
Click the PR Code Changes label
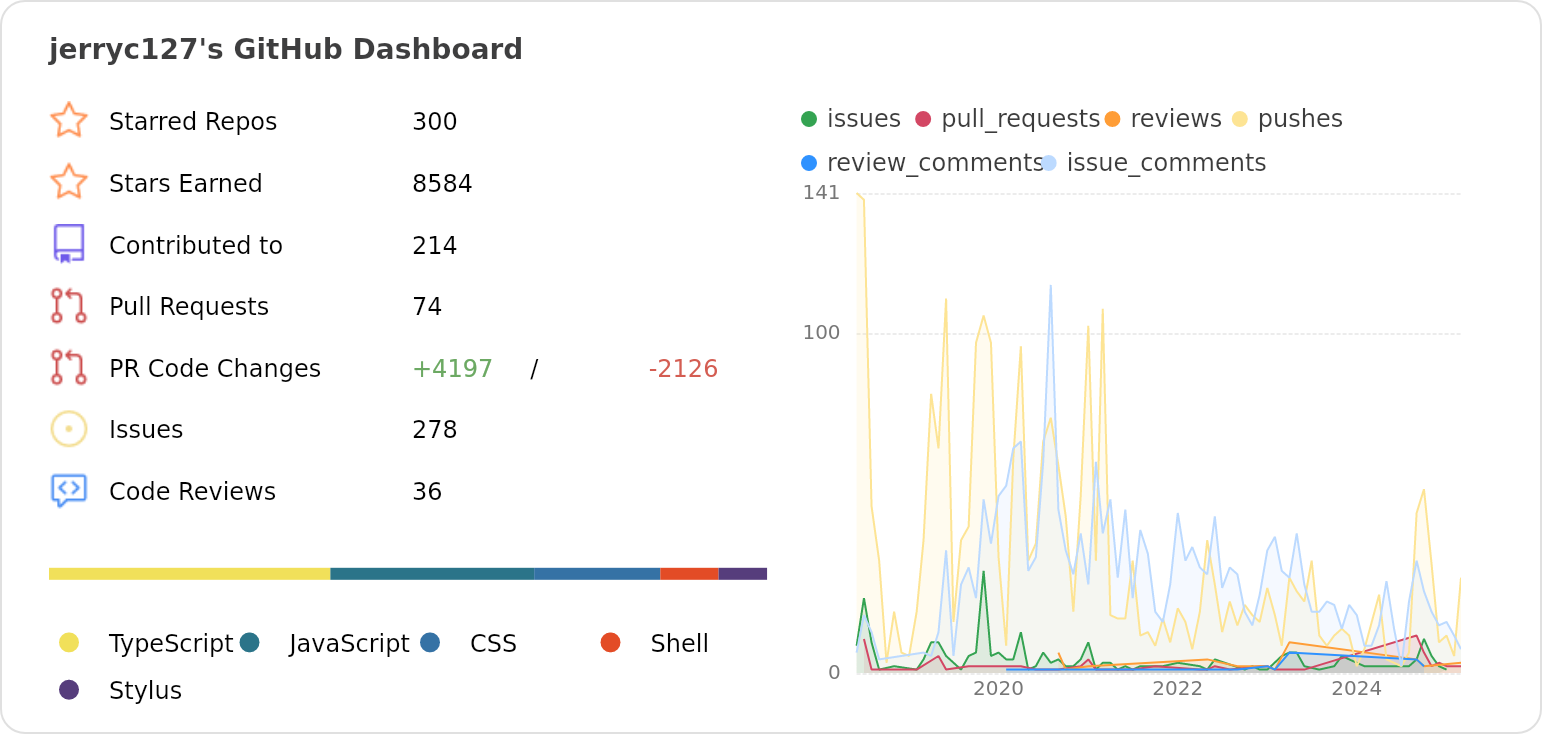pyautogui.click(x=215, y=369)
